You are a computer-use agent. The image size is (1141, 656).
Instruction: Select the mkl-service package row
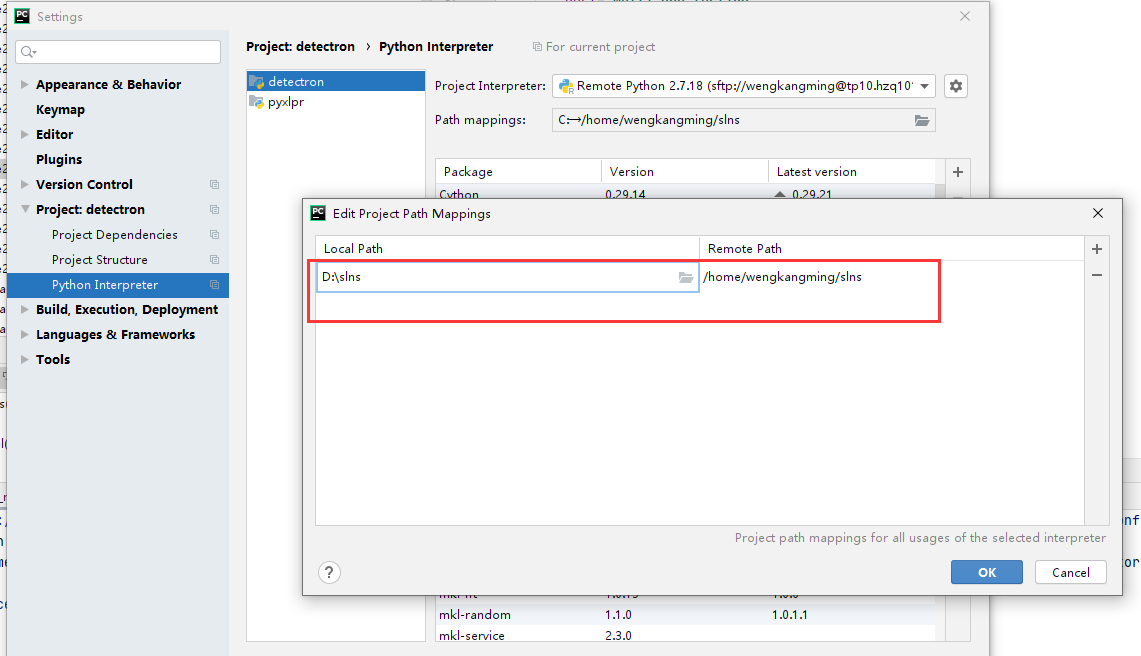pyautogui.click(x=685, y=635)
